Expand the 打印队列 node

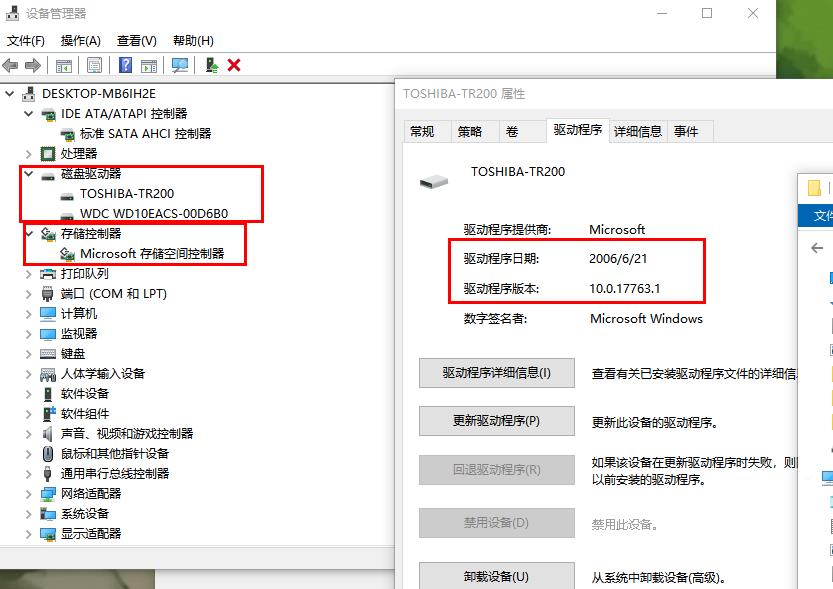(x=29, y=274)
